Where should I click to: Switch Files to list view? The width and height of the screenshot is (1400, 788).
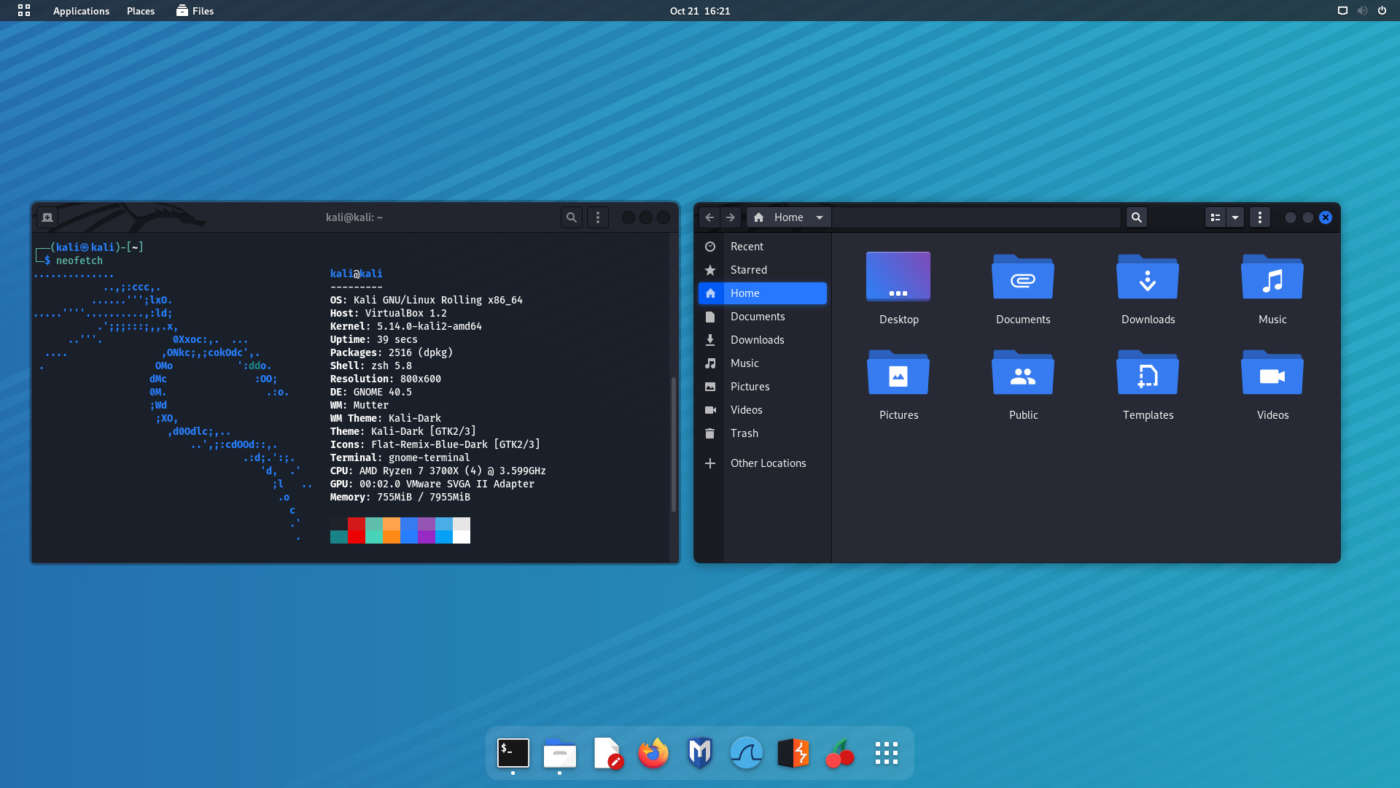point(1213,217)
